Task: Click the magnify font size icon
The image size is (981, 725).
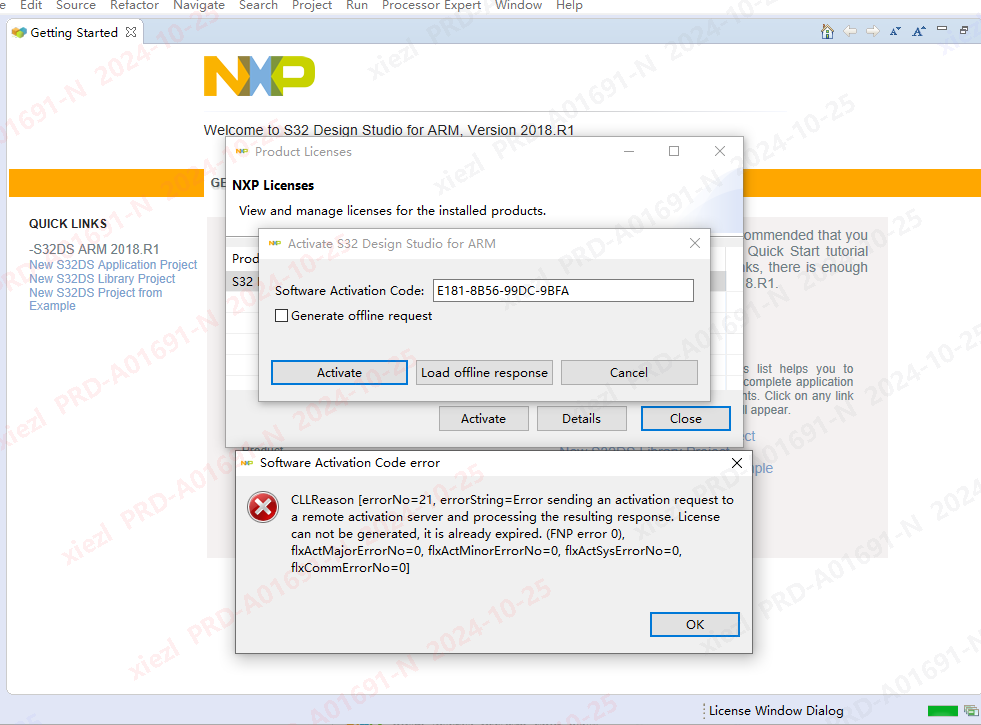Action: click(918, 31)
